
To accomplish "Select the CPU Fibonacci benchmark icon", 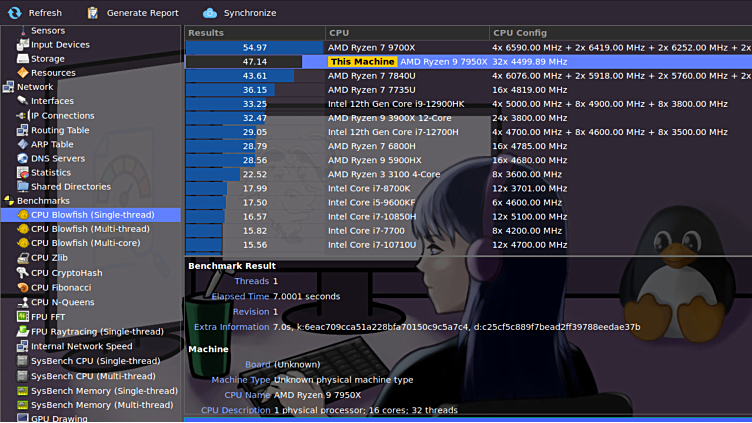I will (x=22, y=287).
